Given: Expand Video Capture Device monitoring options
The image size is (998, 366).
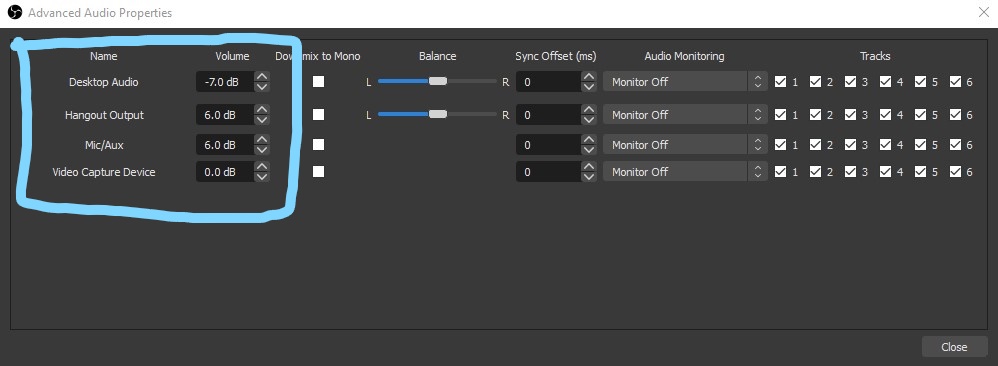Looking at the screenshot, I should click(x=684, y=171).
